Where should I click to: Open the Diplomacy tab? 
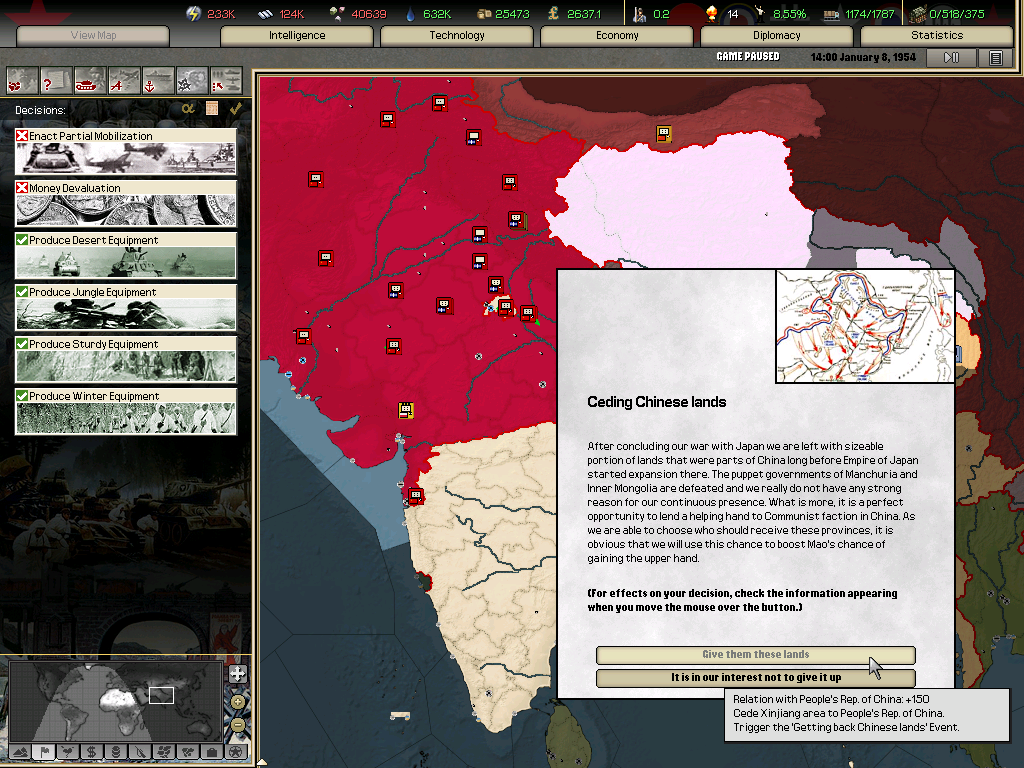pos(777,35)
